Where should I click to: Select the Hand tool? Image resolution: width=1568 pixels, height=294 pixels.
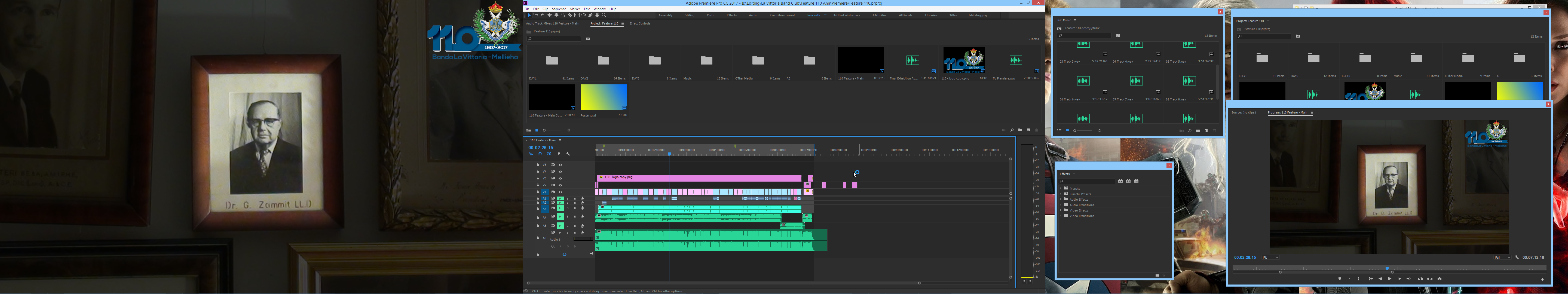597,15
